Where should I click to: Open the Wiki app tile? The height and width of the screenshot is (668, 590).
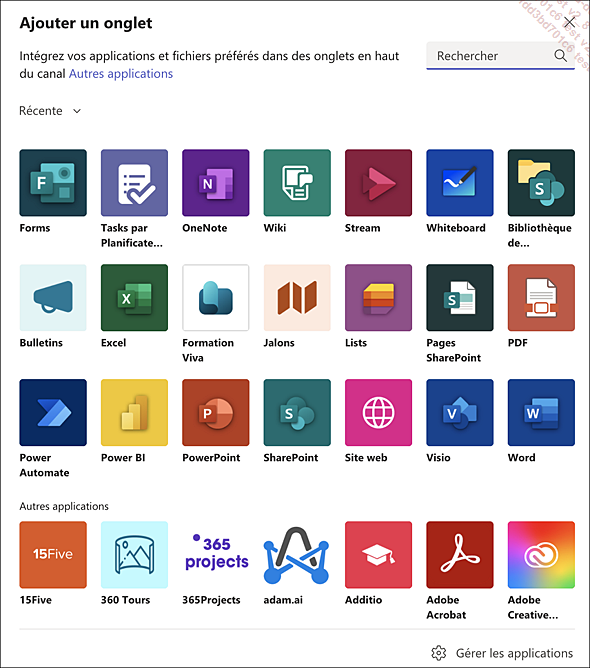(x=297, y=183)
